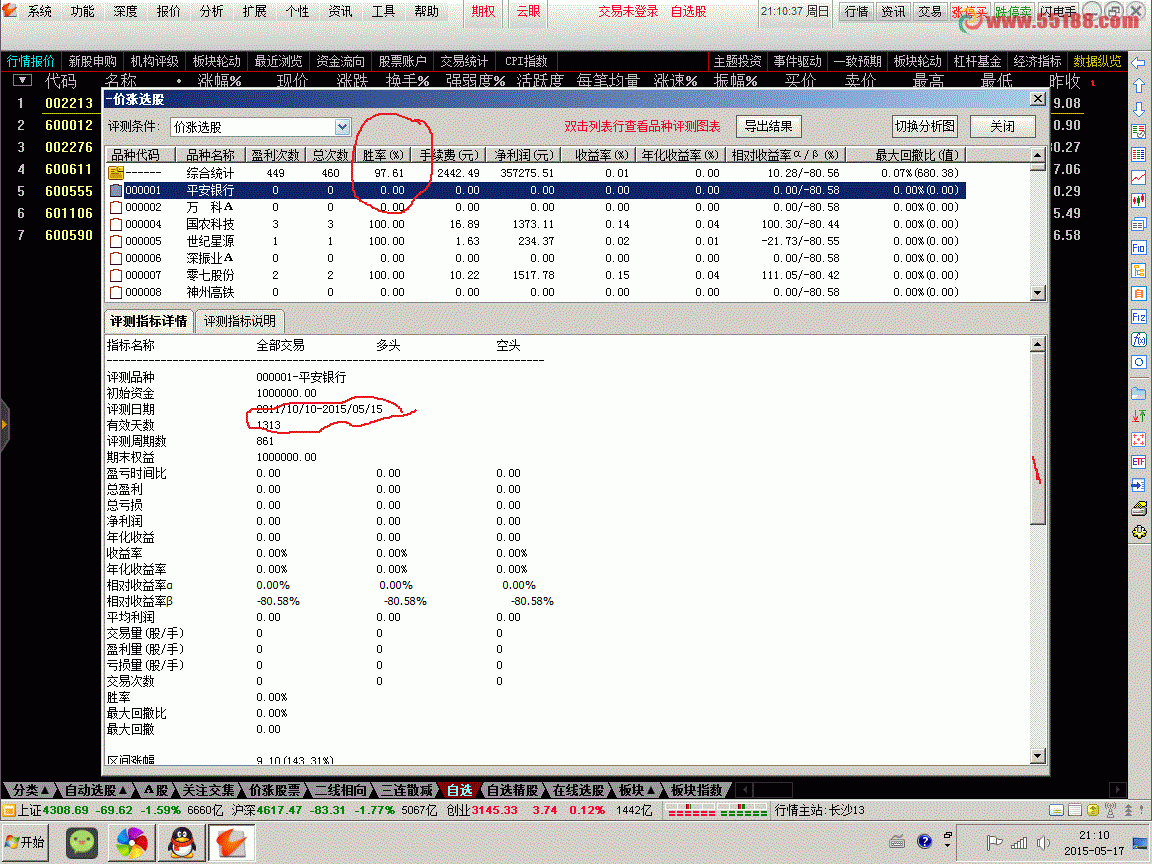1152x864 pixels.
Task: Click the 云眼 button in top bar
Action: (x=528, y=12)
